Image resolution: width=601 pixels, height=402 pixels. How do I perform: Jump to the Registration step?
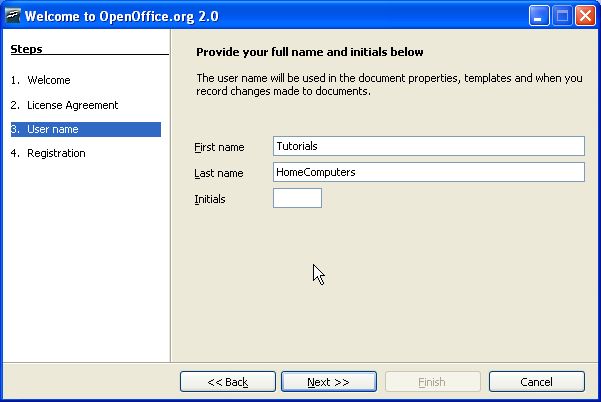tap(48, 153)
